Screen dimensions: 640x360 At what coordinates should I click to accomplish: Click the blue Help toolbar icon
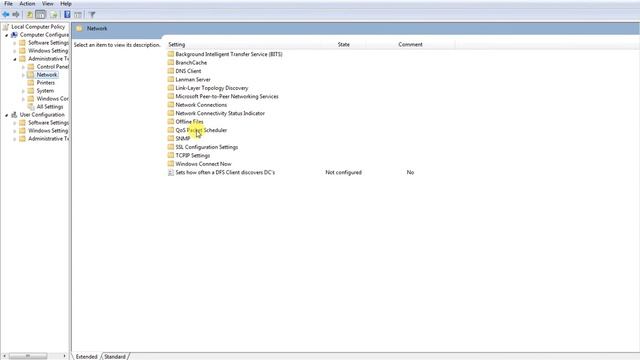coord(67,15)
